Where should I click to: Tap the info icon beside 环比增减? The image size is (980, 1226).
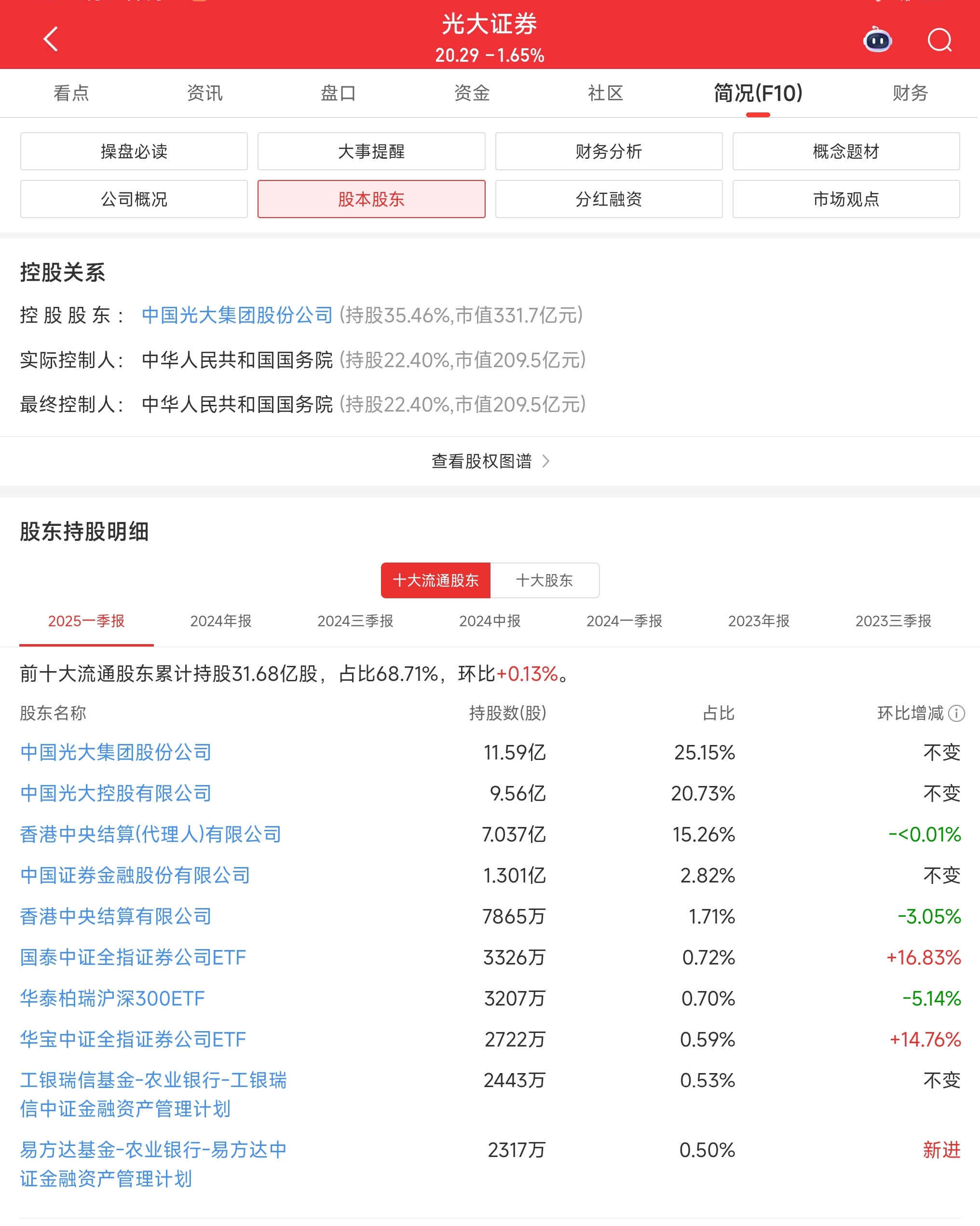coord(957,713)
